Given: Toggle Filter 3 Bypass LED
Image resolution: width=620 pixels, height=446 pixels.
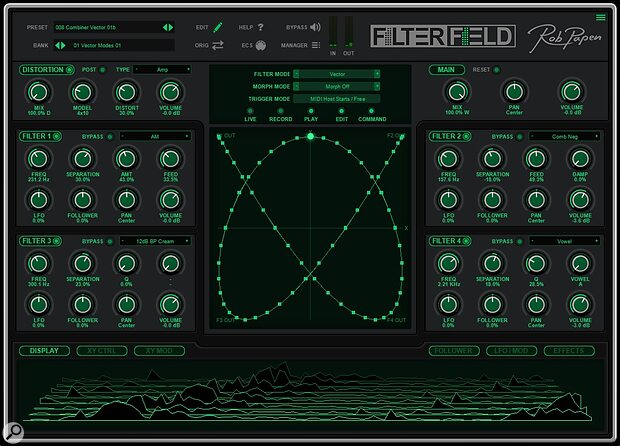Looking at the screenshot, I should tap(110, 242).
